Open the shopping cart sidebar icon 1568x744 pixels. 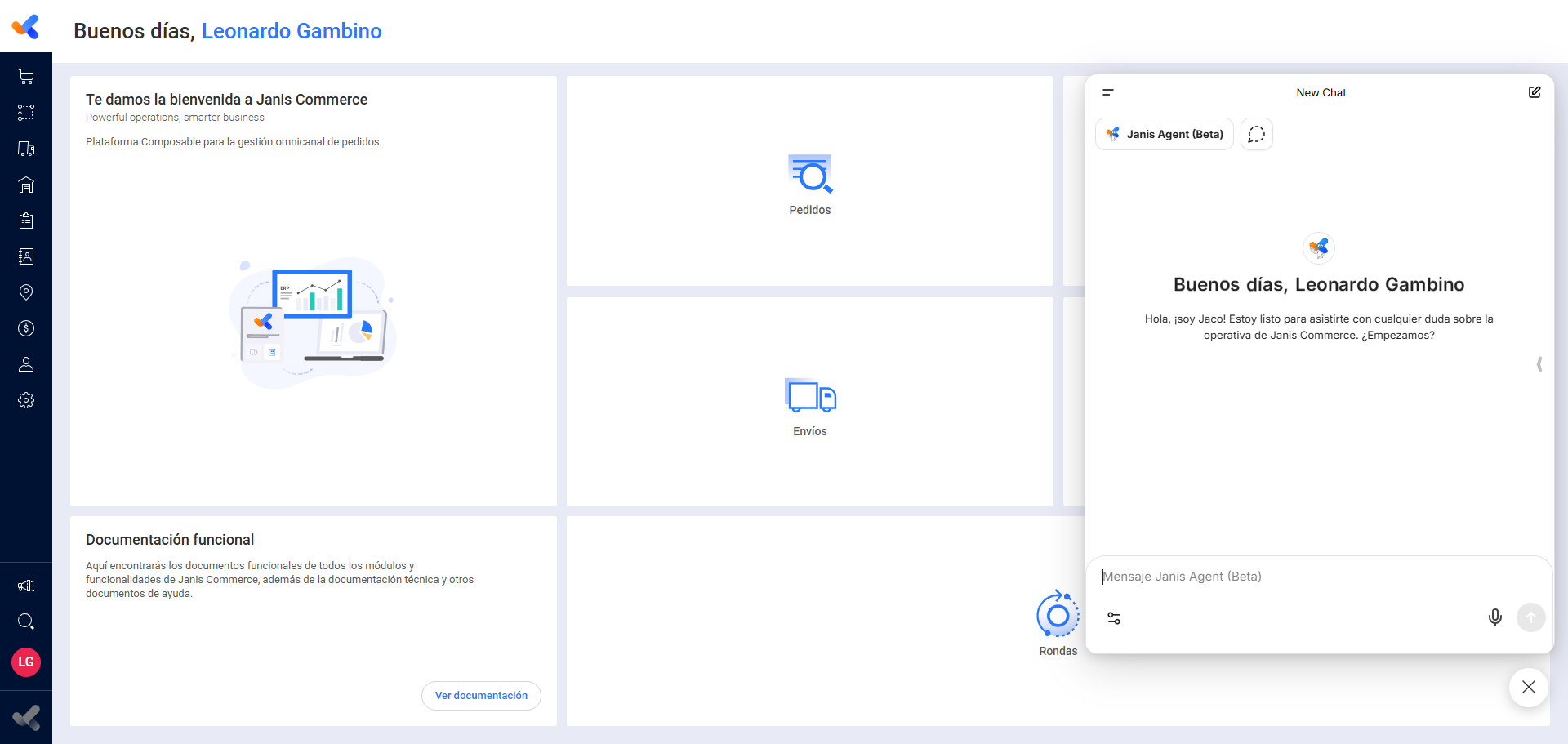click(26, 77)
